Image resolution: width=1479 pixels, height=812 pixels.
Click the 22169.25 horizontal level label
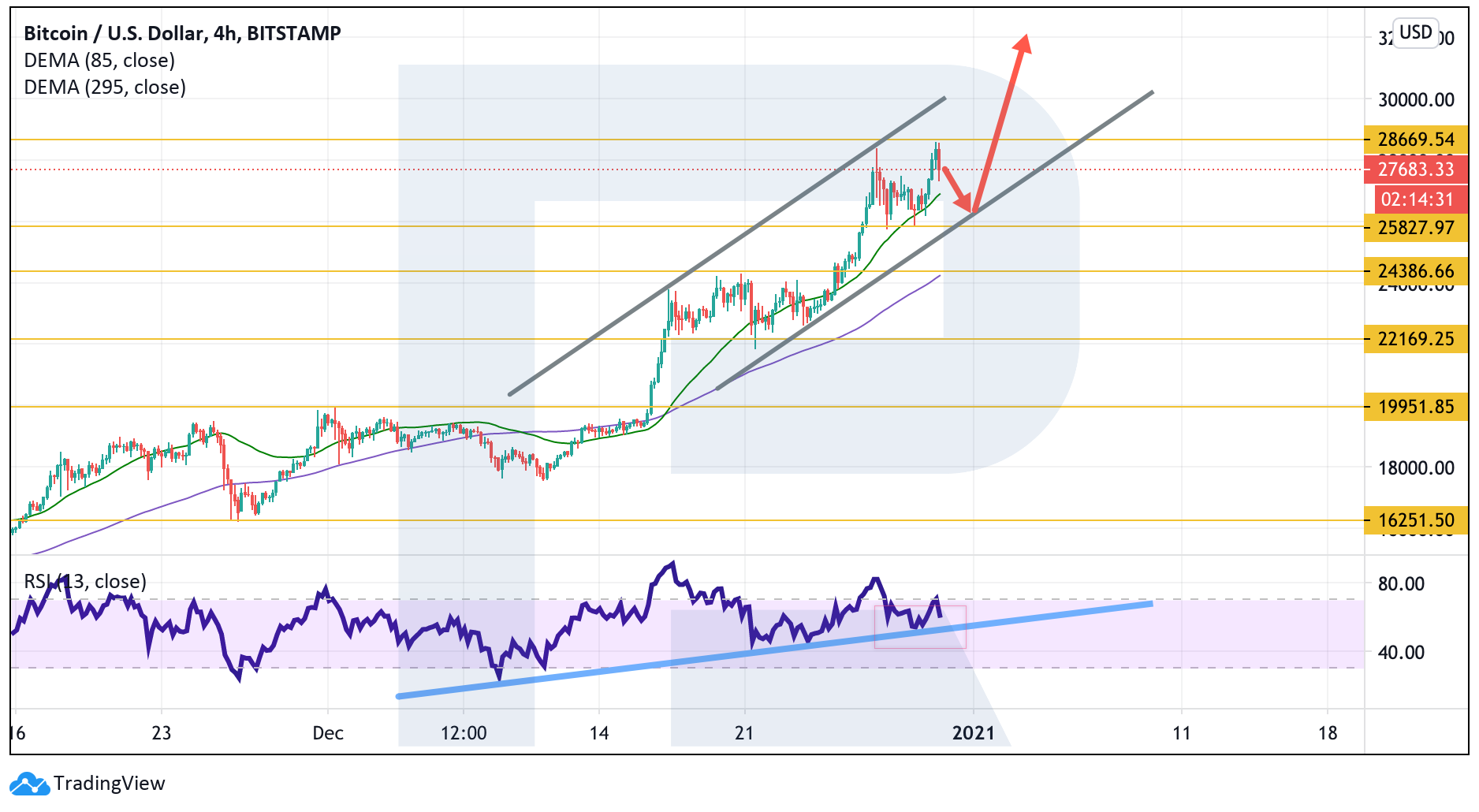click(1415, 339)
